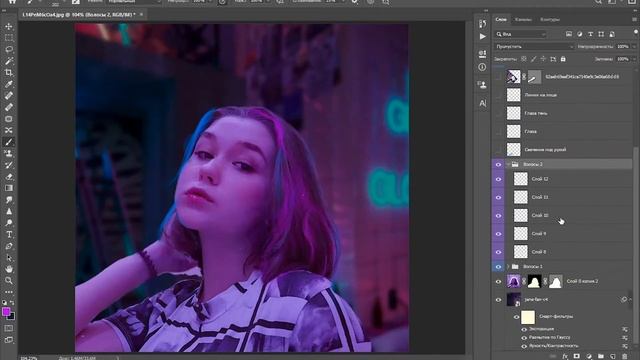Hide the Волосы 1 group
The height and width of the screenshot is (360, 640).
point(498,267)
